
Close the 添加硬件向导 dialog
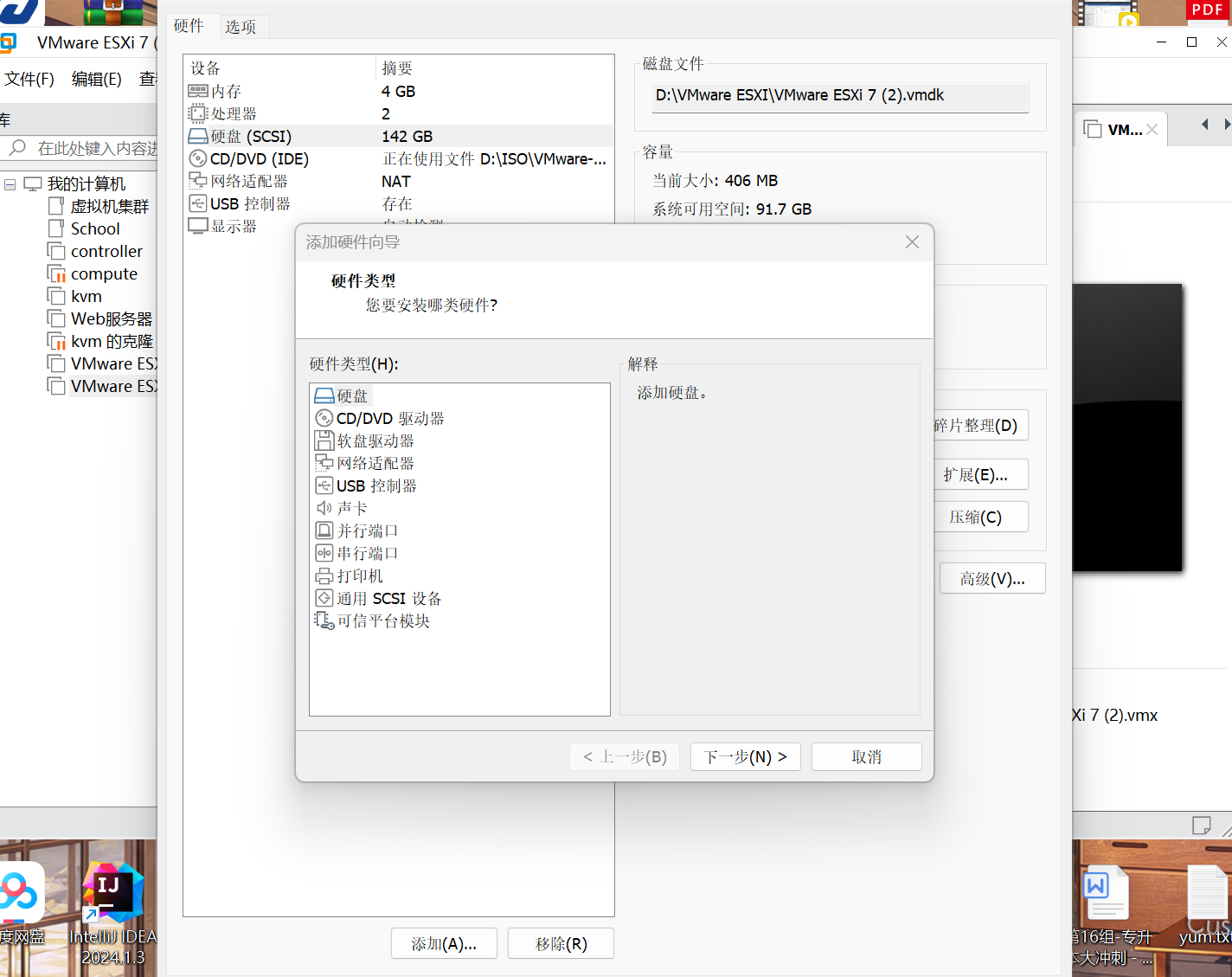[x=912, y=242]
